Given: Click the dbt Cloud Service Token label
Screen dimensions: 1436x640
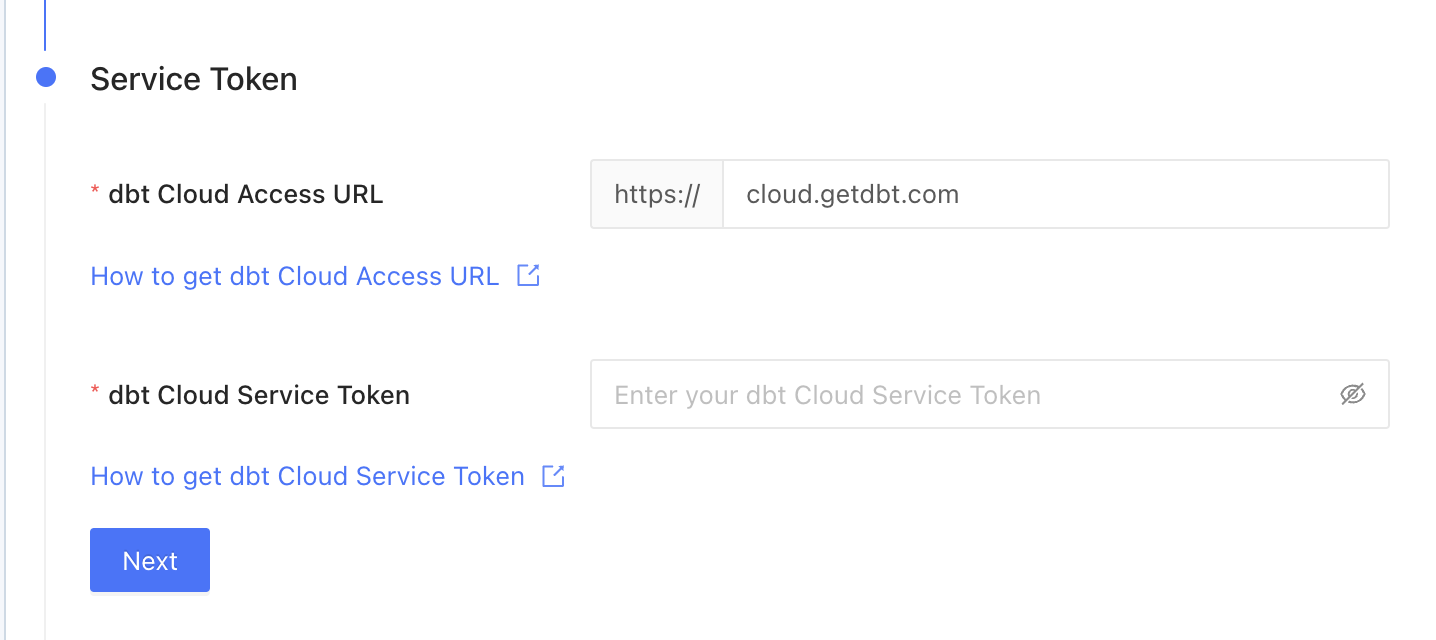Looking at the screenshot, I should (259, 395).
